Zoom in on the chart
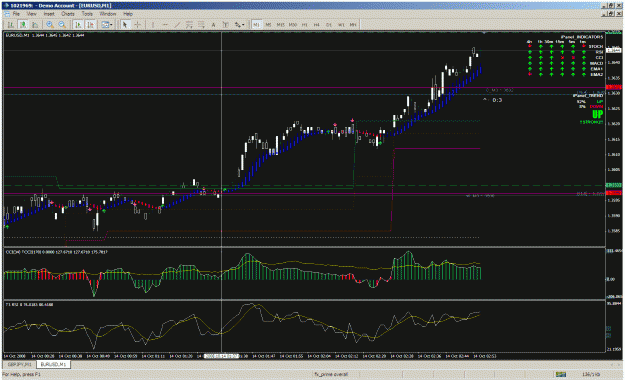625x380 pixels. [x=50, y=25]
